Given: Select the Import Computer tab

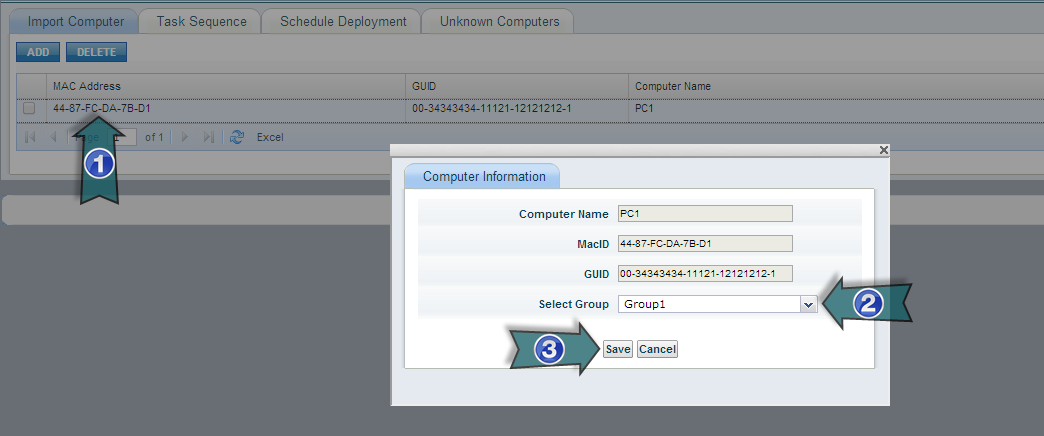Looking at the screenshot, I should [x=75, y=21].
